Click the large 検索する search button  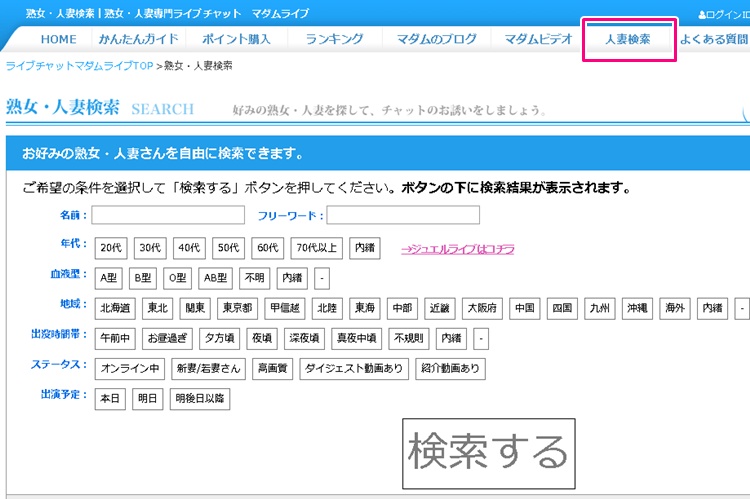pos(488,454)
